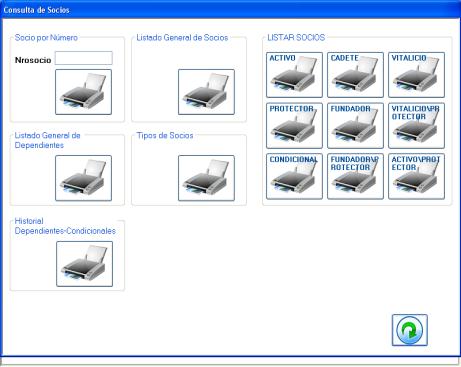This screenshot has width=461, height=367.
Task: Print the Listado General de Socios
Action: tap(206, 92)
